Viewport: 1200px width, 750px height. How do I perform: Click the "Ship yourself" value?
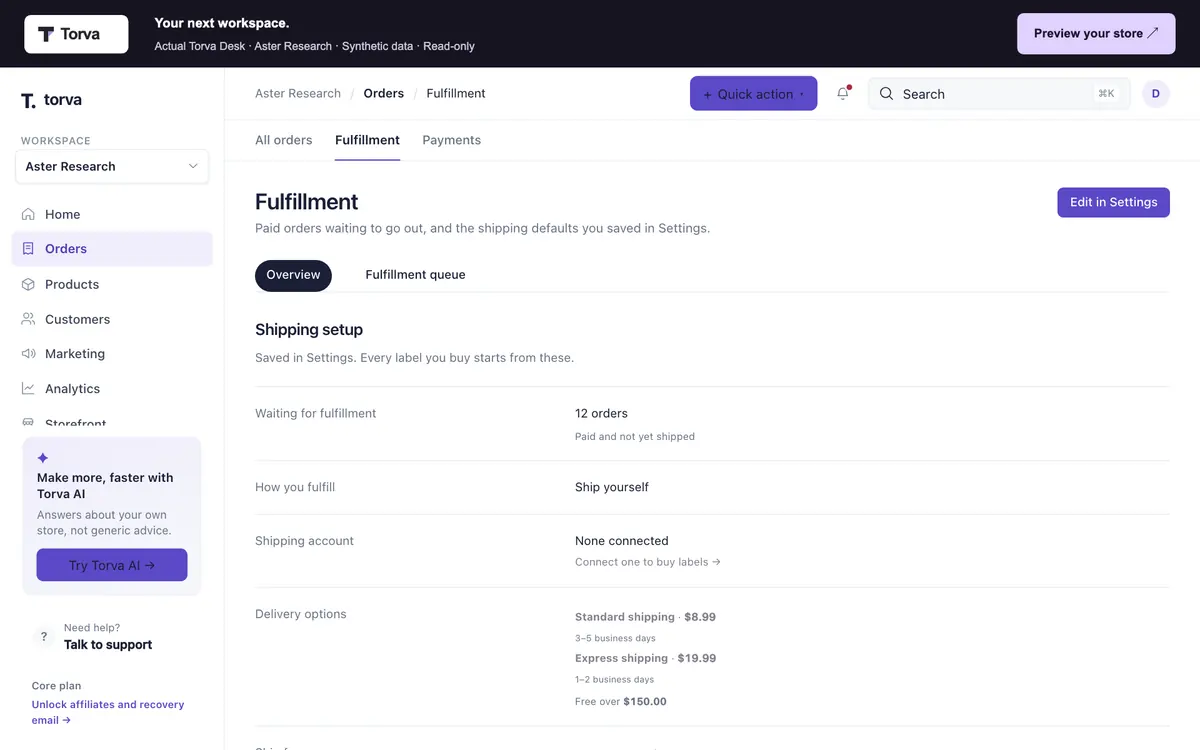(x=612, y=487)
